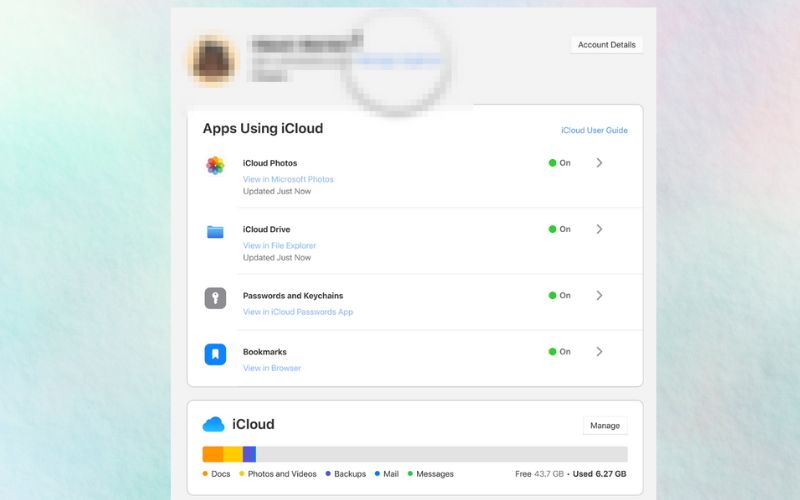This screenshot has height=500, width=800.
Task: Click the iCloud Drive folder icon
Action: click(215, 232)
